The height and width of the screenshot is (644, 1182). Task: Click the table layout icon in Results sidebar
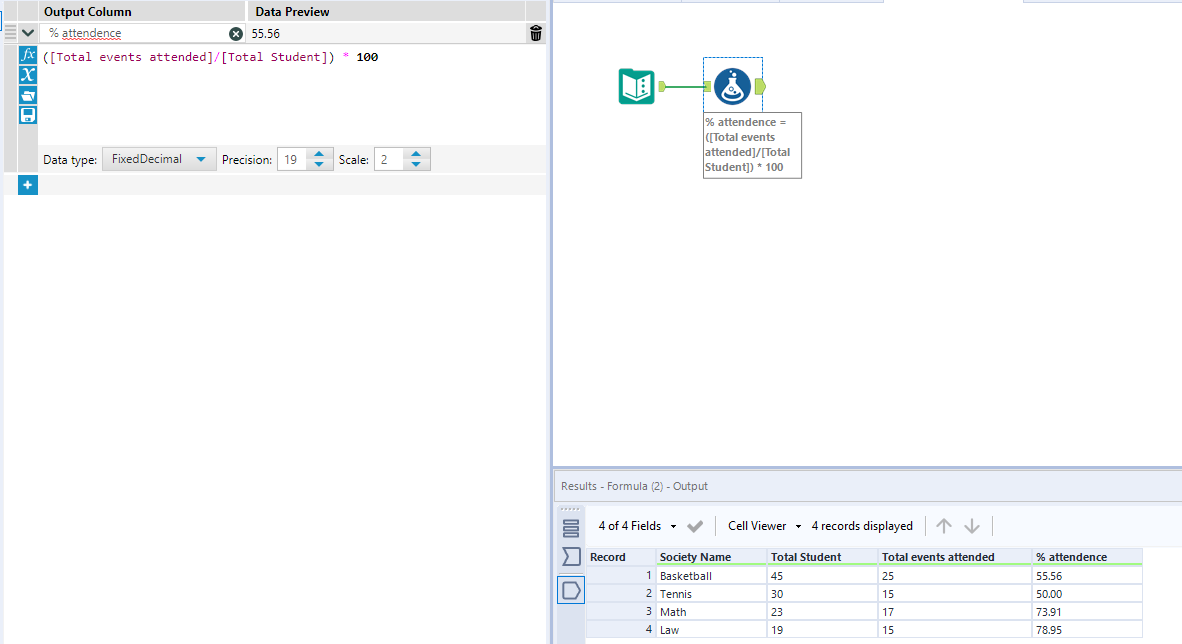571,527
